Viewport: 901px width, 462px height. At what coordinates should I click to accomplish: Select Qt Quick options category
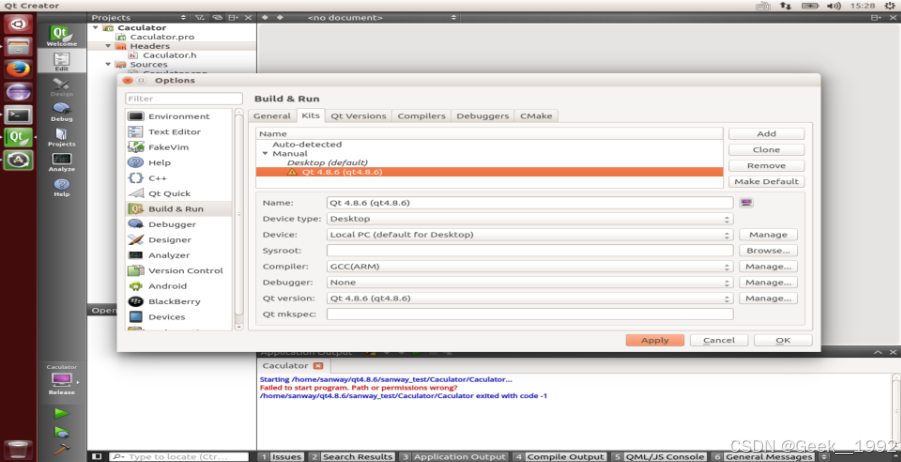click(179, 194)
